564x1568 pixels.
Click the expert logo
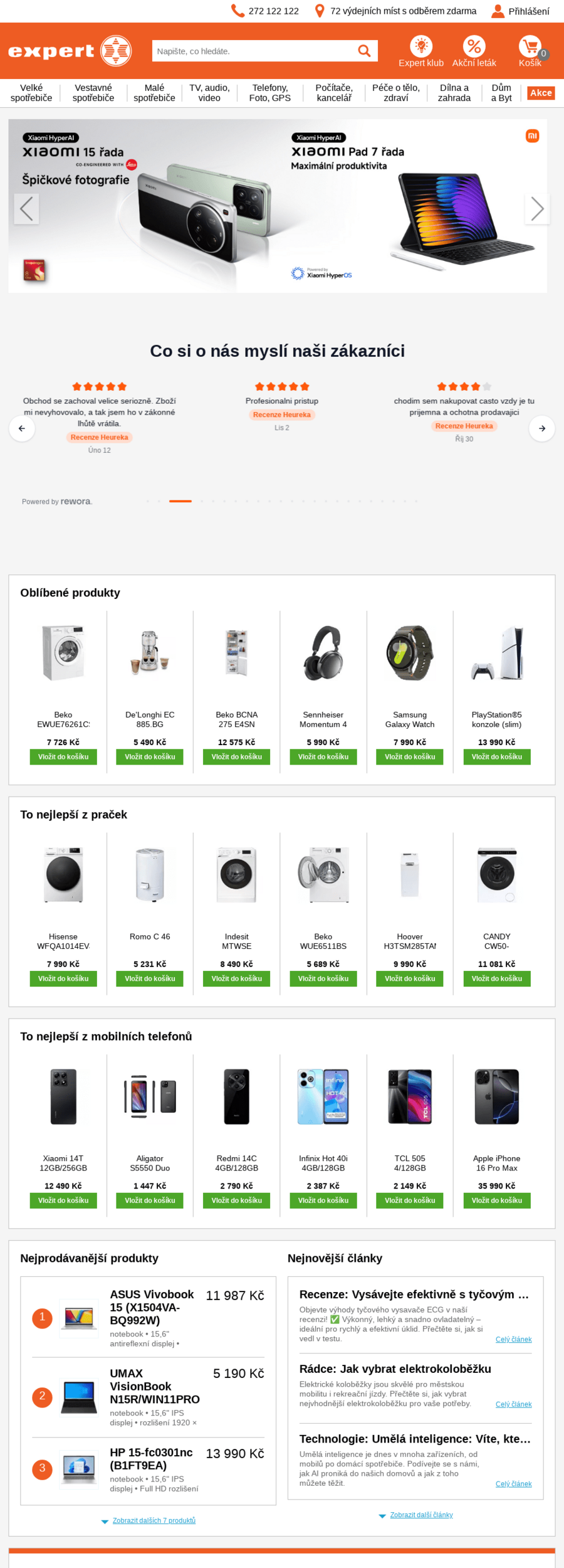70,51
